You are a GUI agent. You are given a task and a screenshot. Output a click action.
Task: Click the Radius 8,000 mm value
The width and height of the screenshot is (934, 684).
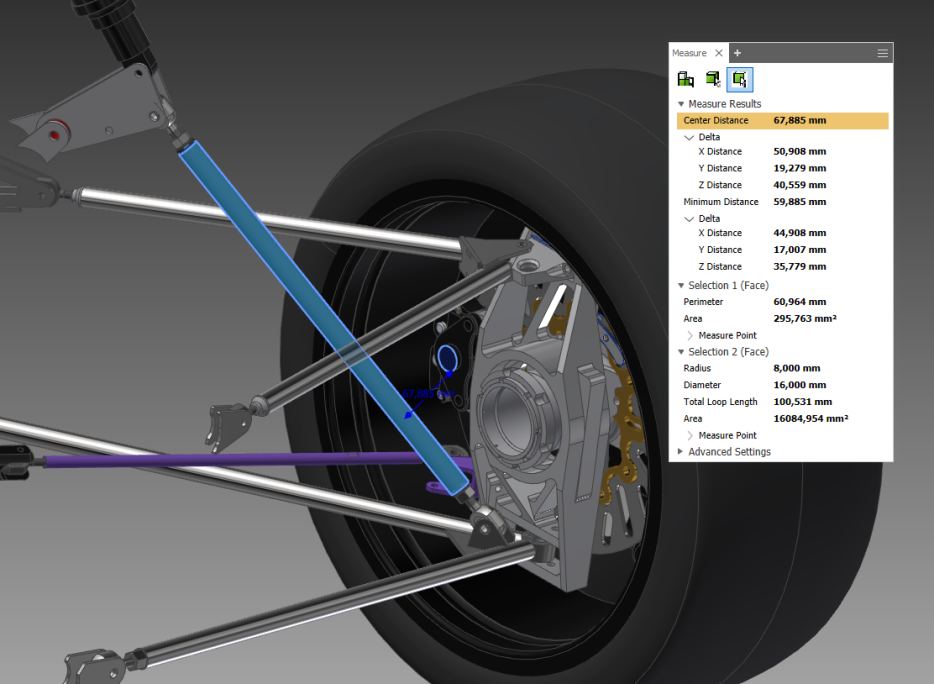(796, 368)
